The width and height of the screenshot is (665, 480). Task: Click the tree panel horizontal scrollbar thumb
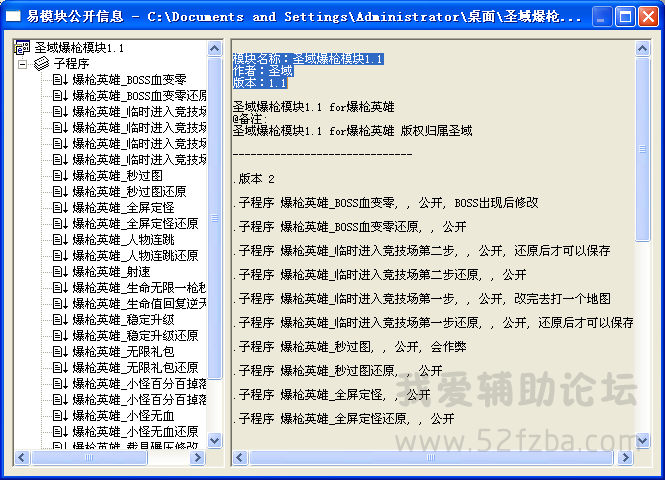(89, 458)
